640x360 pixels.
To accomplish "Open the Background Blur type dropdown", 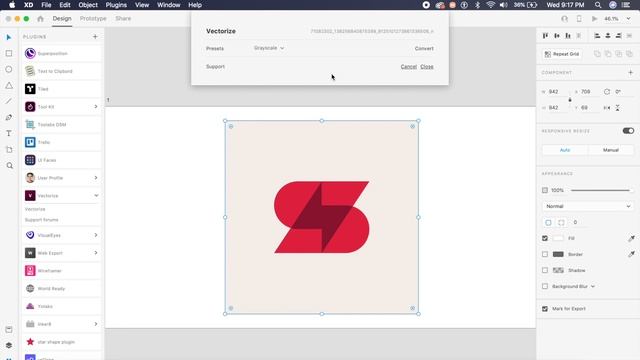I will 593,287.
